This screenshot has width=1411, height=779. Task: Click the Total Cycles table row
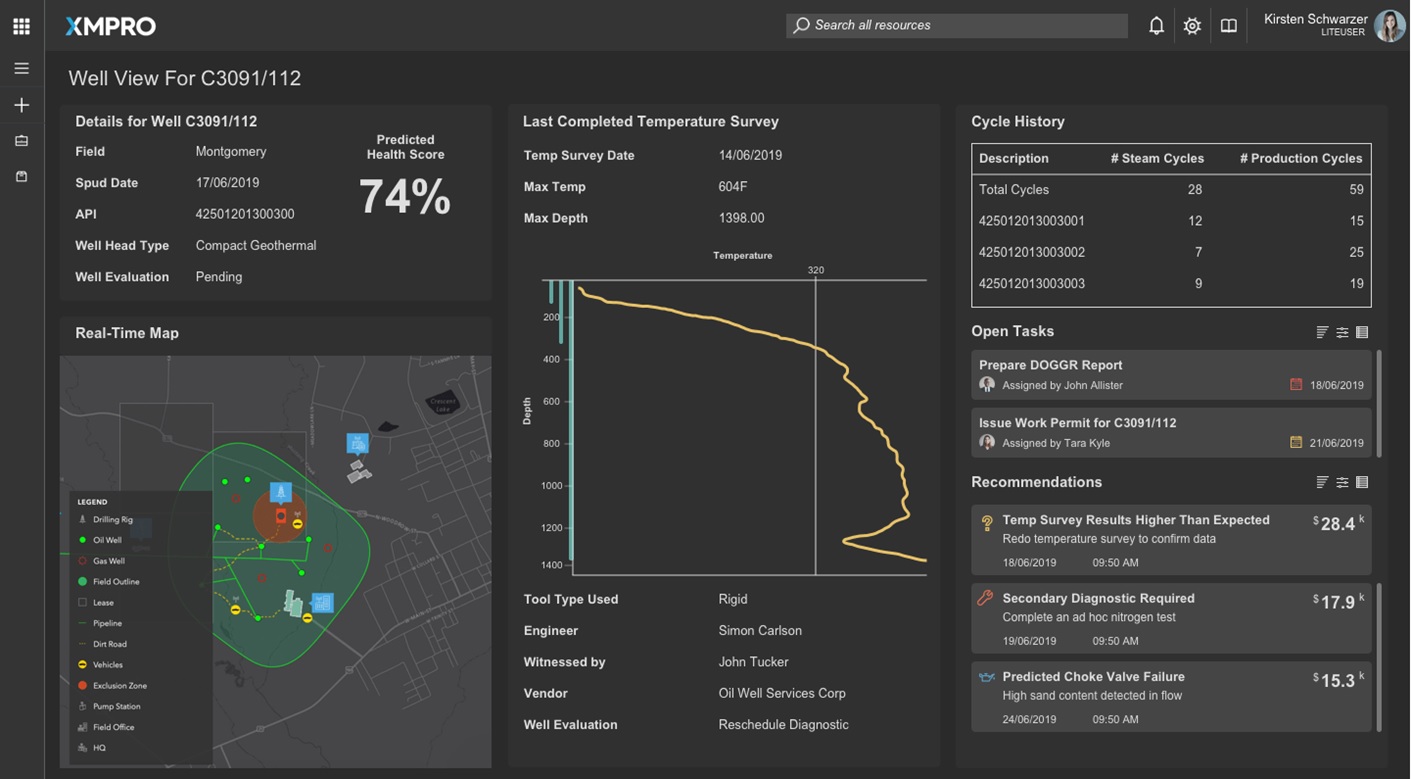click(x=1170, y=189)
